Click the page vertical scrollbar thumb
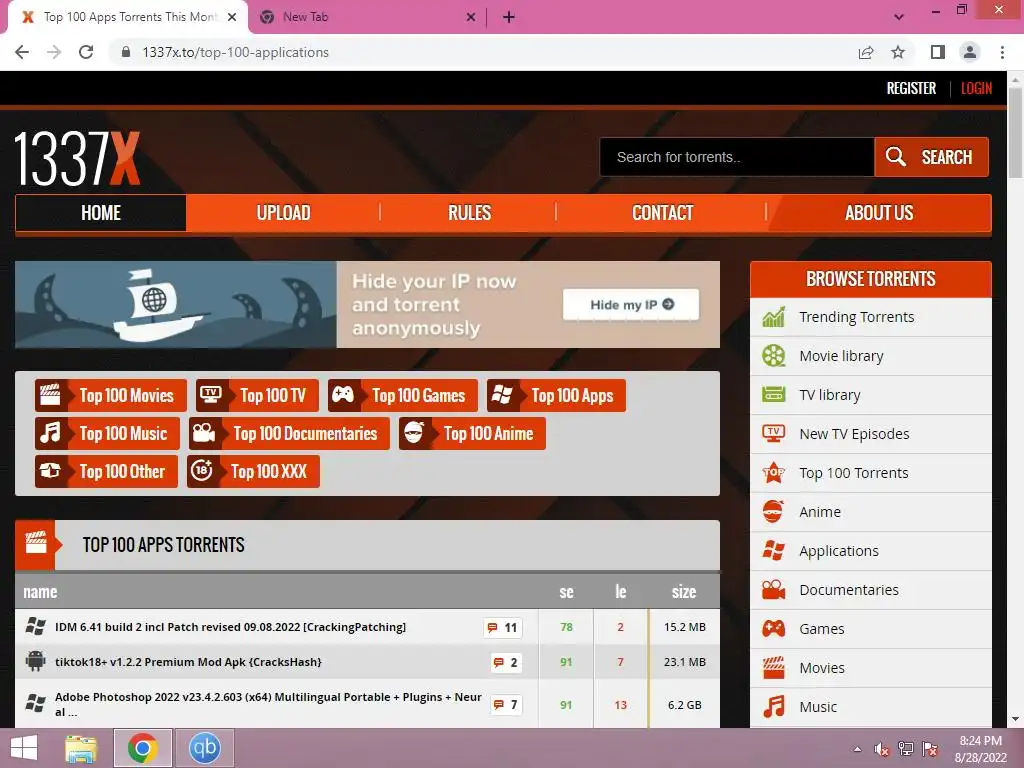The width and height of the screenshot is (1024, 768). click(x=1015, y=134)
